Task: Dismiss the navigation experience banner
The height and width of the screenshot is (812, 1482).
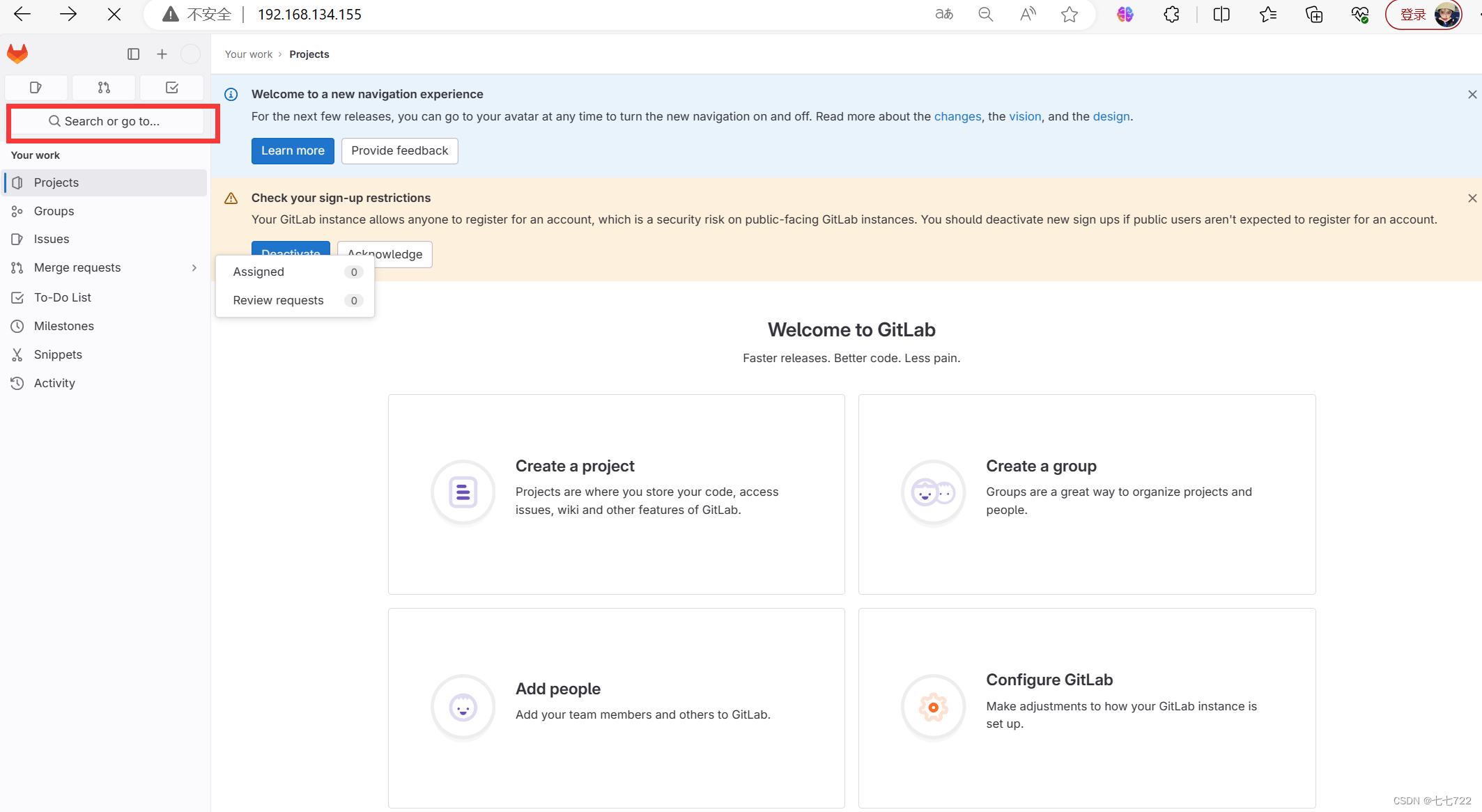Action: 1472,95
